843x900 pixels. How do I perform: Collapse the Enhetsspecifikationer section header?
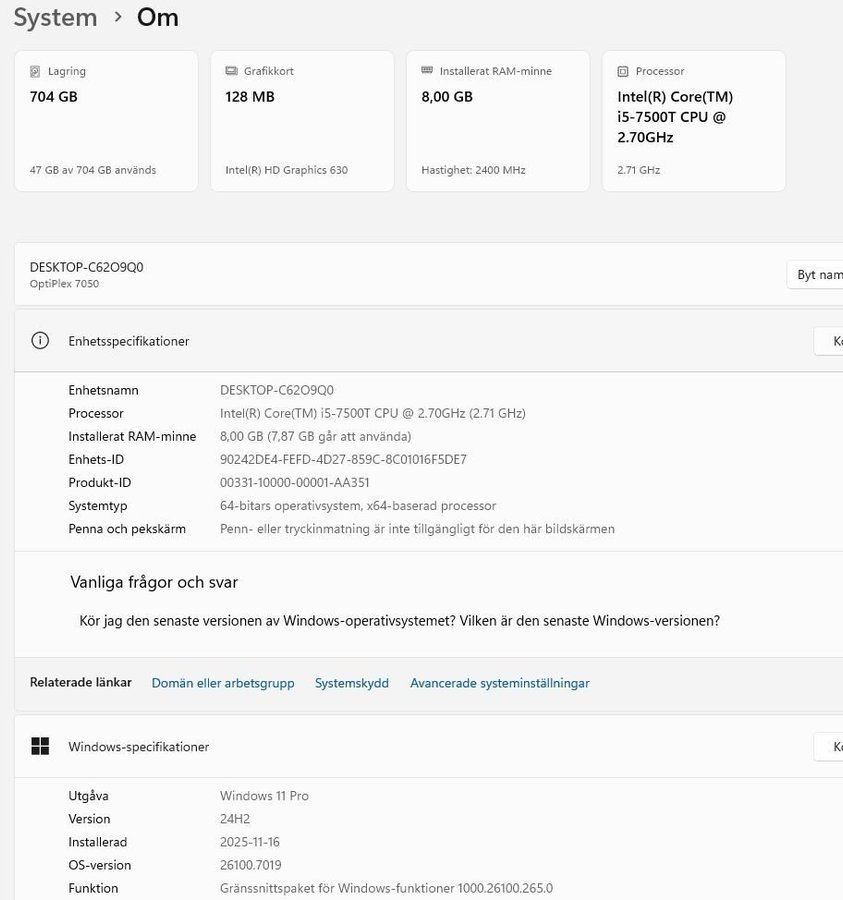(400, 341)
